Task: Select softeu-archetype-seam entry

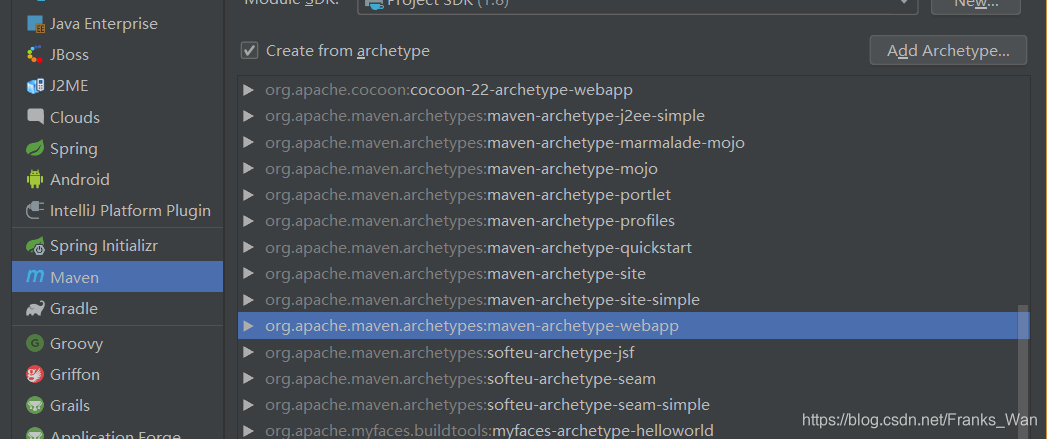Action: 634,379
